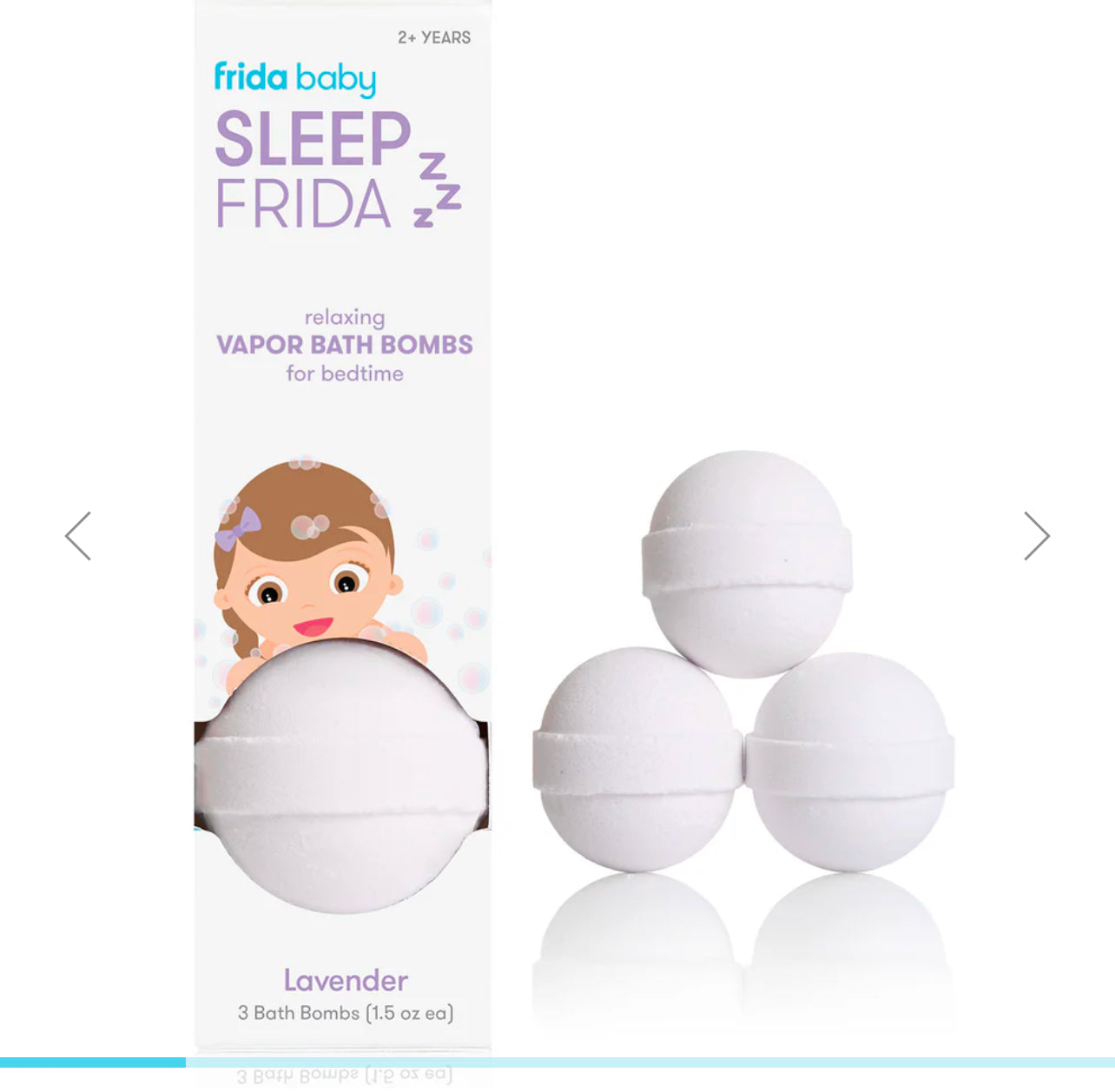
Task: Select the bottom-left stacked bath bomb
Action: (637, 759)
